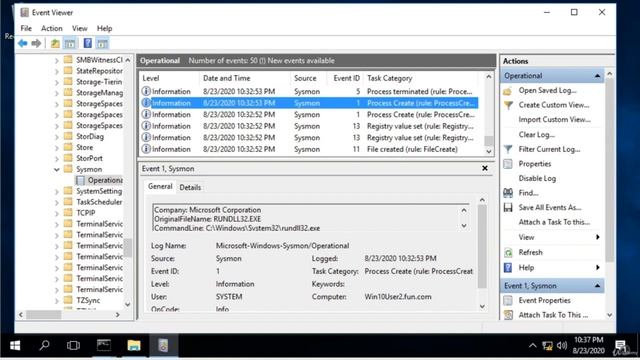This screenshot has width=640, height=360.
Task: Click the Event Viewer taskbar icon
Action: pos(163,346)
